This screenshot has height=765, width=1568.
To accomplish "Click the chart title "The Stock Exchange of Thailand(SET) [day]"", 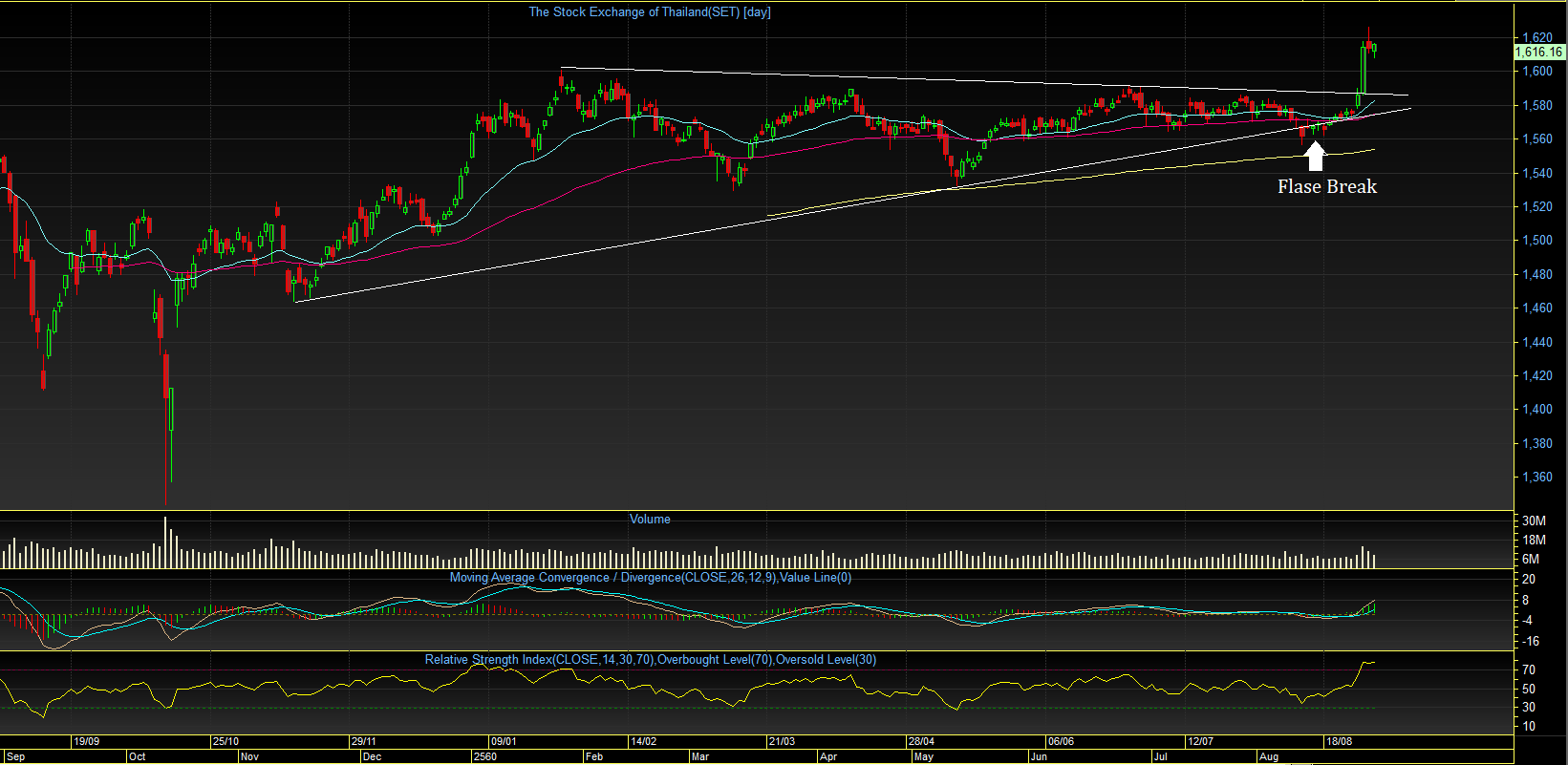I will [650, 12].
